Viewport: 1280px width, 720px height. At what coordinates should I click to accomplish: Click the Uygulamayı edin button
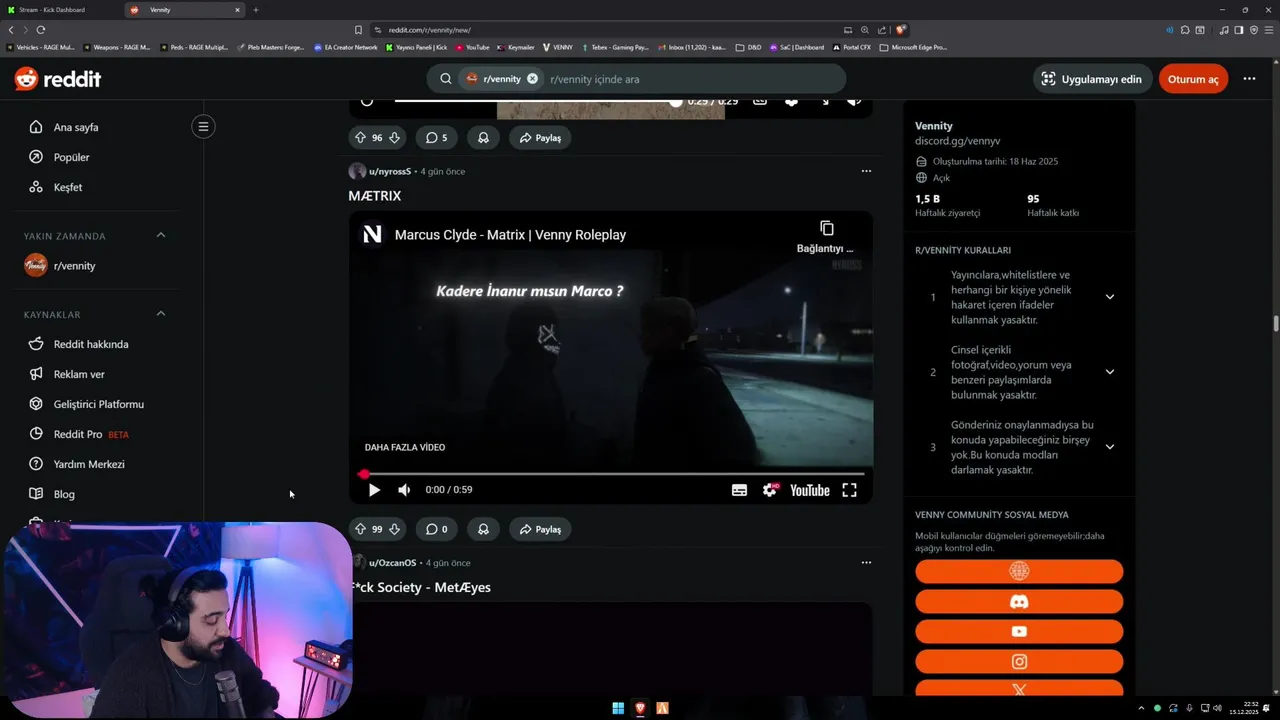[1092, 79]
